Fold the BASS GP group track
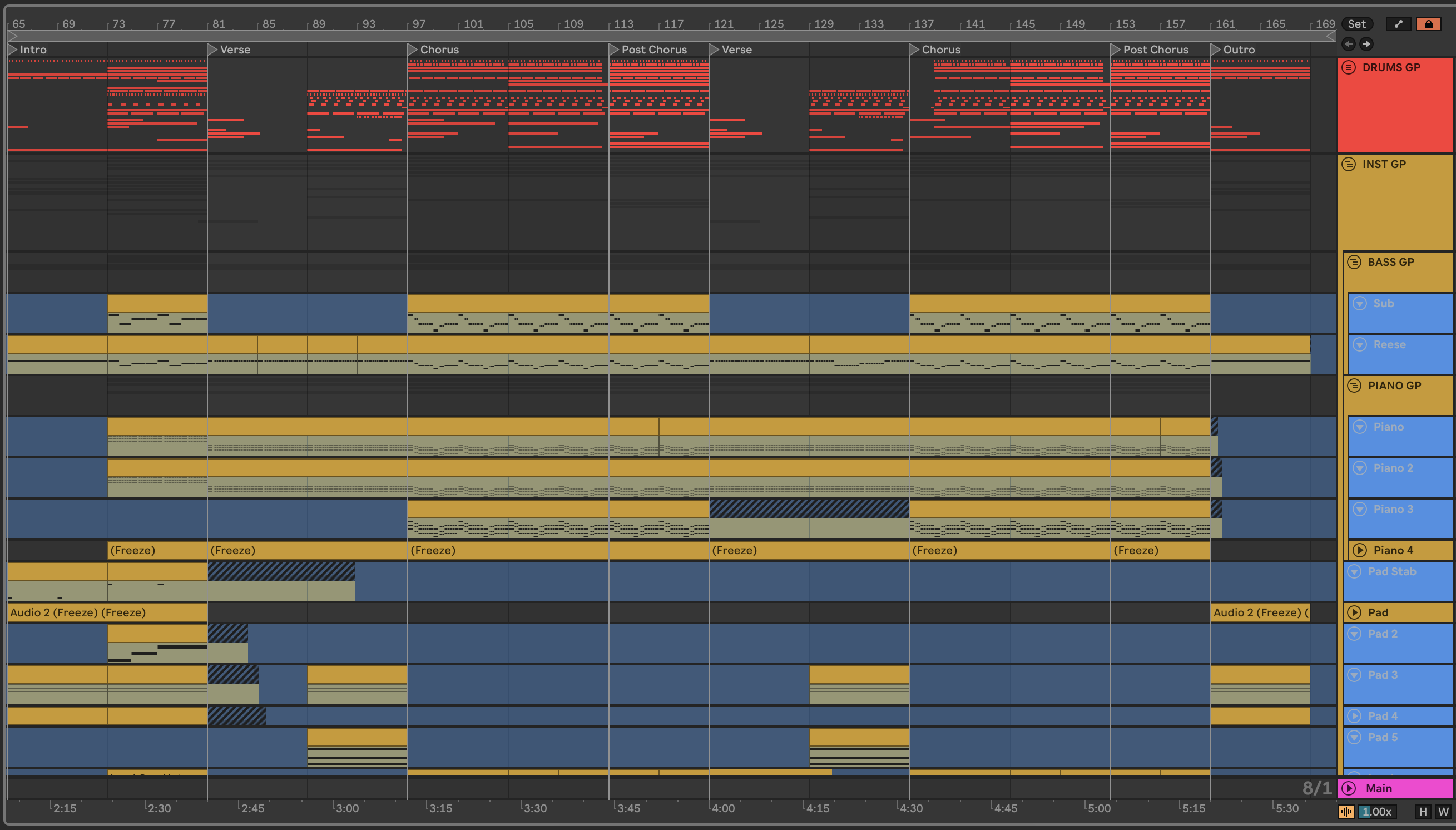Screen dimensions: 1456x830 pos(1354,262)
